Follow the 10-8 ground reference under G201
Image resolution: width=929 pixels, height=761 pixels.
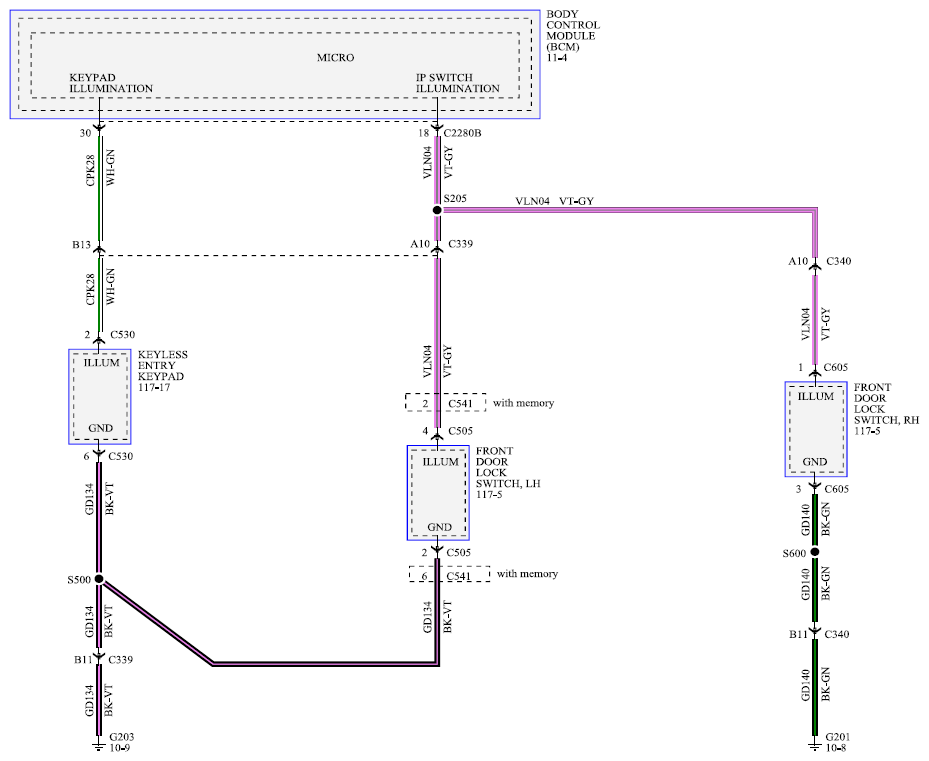coord(835,748)
